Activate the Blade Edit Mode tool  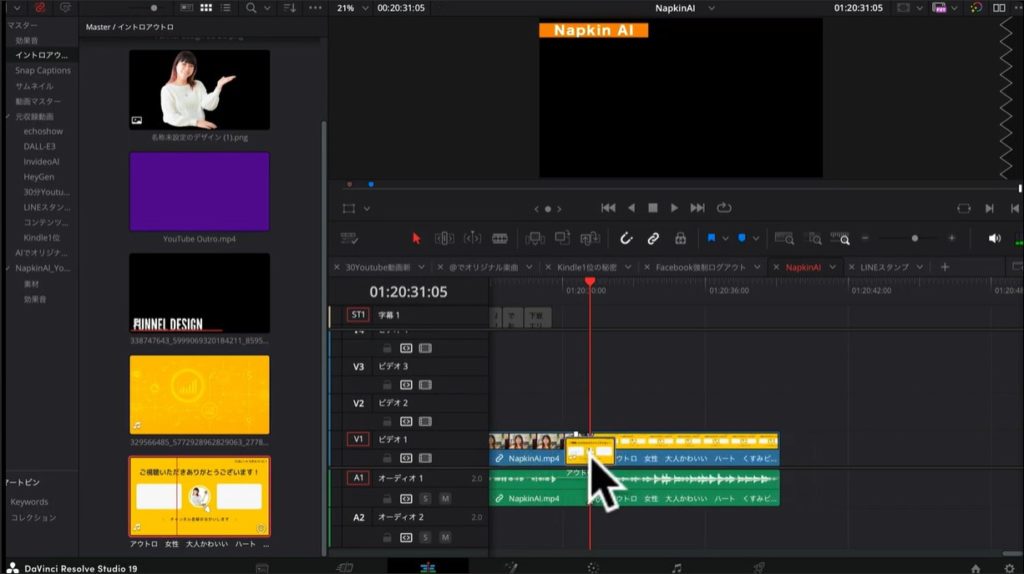pyautogui.click(x=500, y=238)
